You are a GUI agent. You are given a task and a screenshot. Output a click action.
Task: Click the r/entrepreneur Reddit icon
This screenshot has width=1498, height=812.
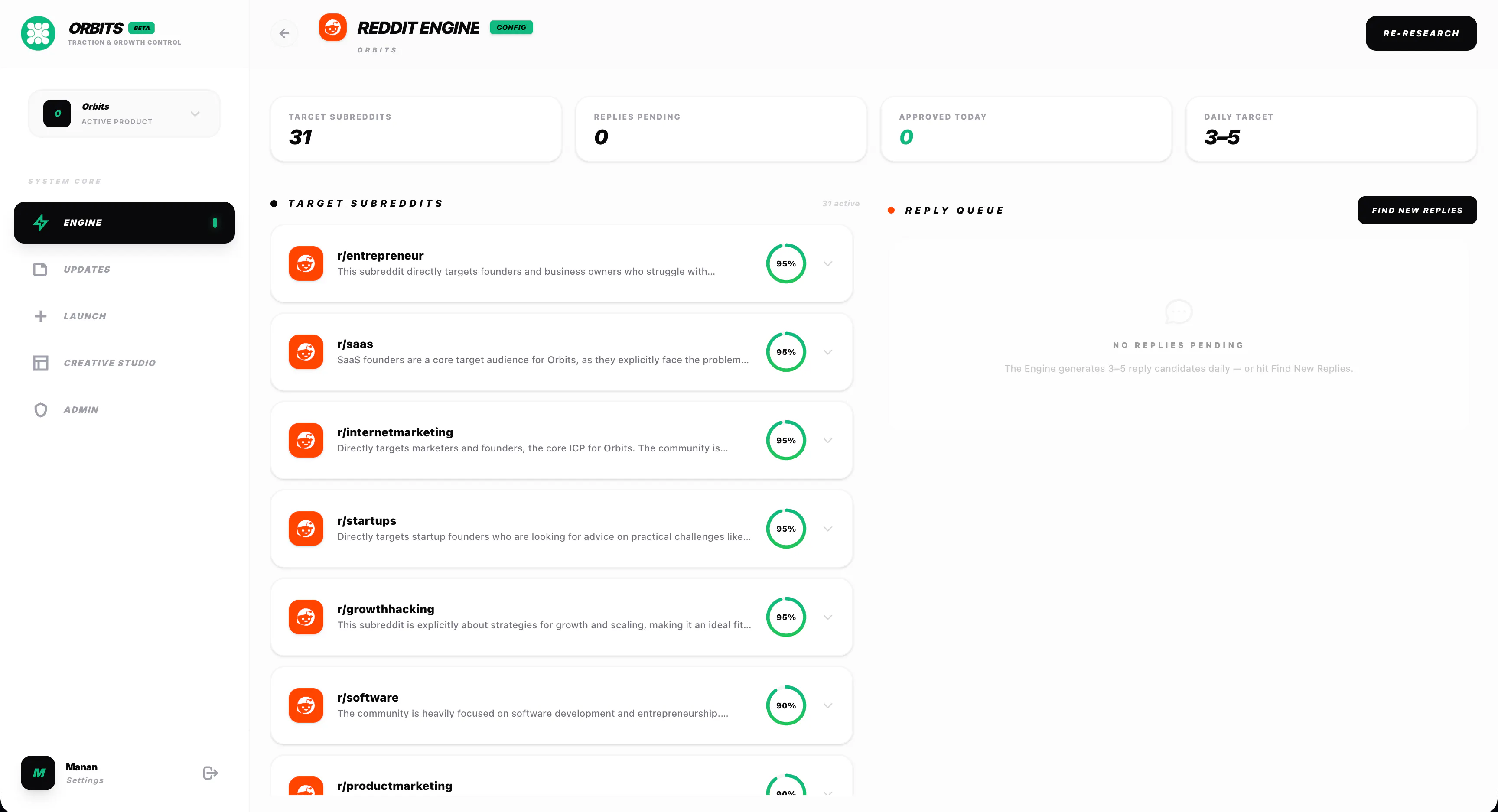coord(306,263)
